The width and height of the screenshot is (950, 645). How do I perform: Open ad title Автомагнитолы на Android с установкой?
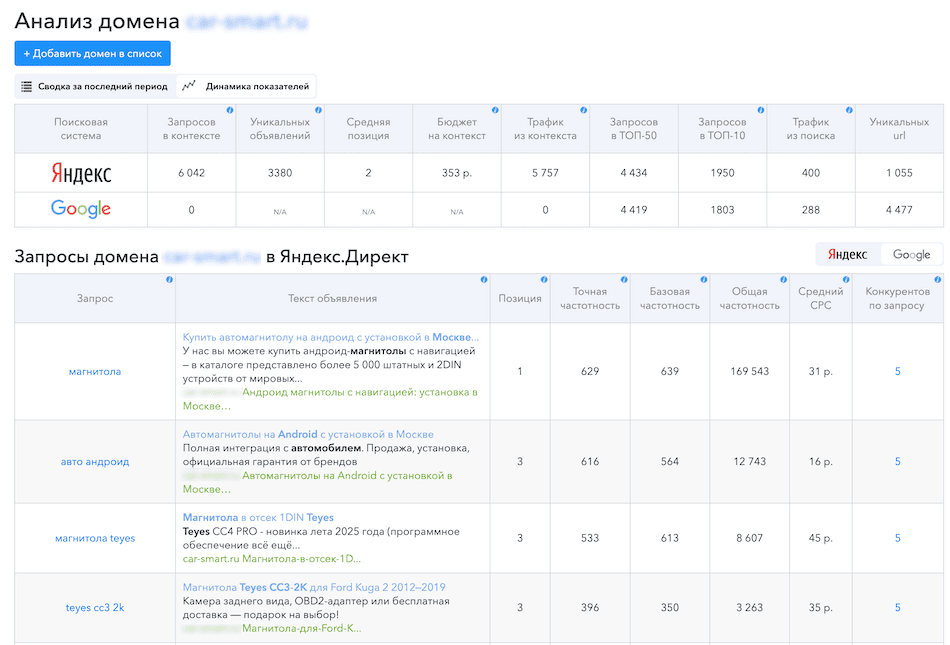click(308, 435)
